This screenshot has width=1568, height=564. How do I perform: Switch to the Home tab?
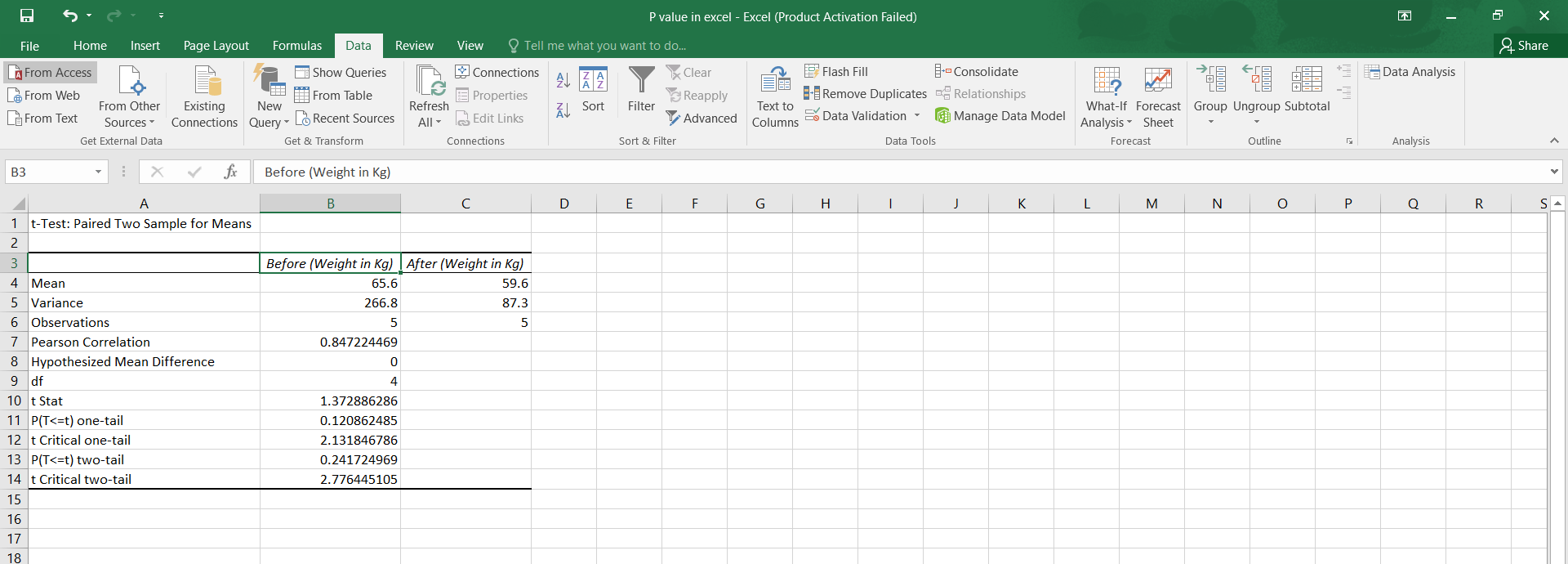pos(90,46)
